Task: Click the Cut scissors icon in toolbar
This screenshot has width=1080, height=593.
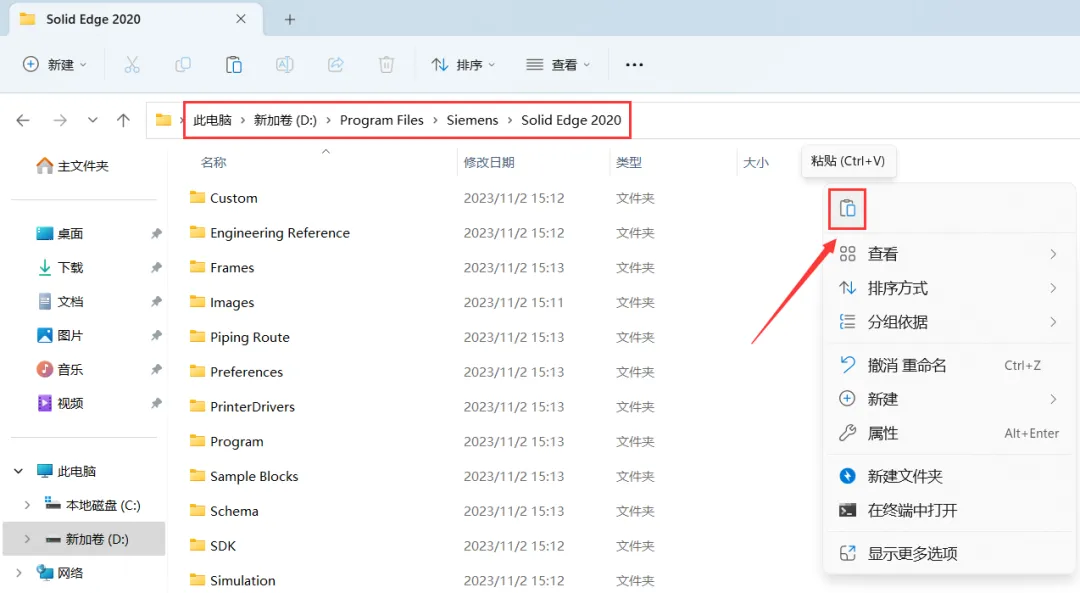Action: [132, 65]
